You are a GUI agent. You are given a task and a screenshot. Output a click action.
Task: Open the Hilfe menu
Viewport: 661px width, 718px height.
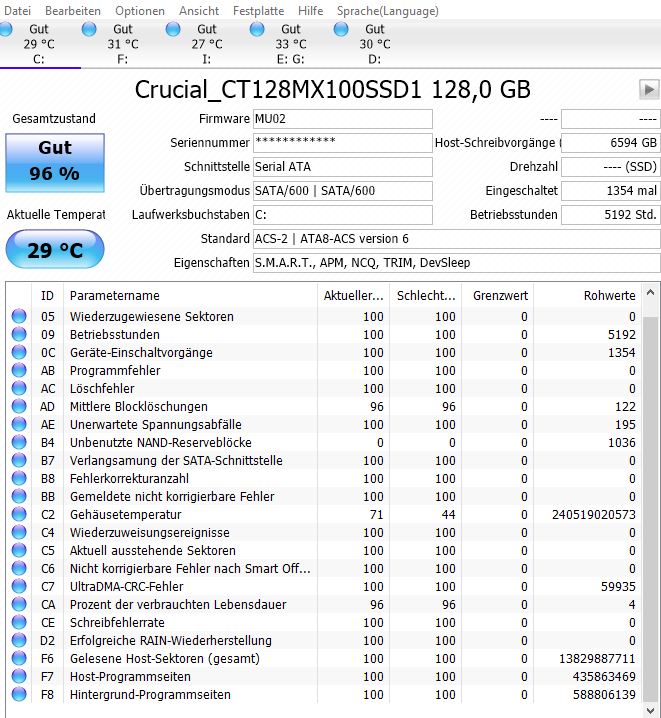(310, 11)
